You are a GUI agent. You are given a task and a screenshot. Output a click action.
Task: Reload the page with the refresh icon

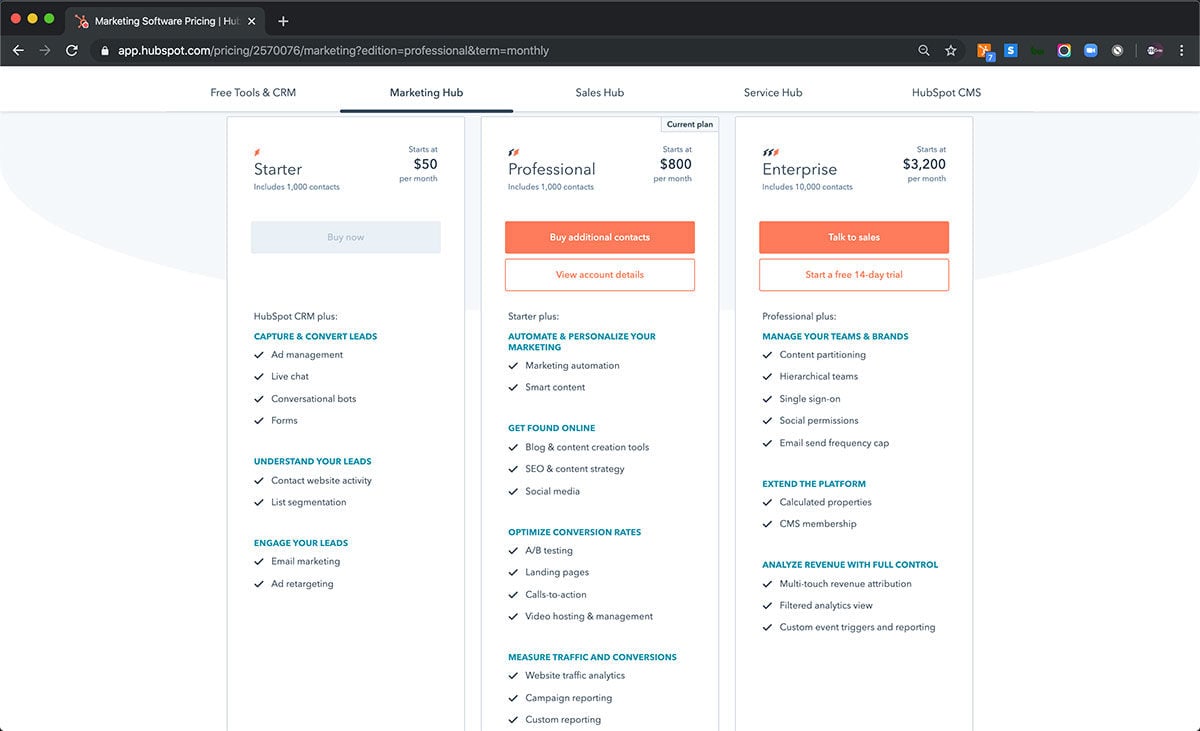(72, 50)
